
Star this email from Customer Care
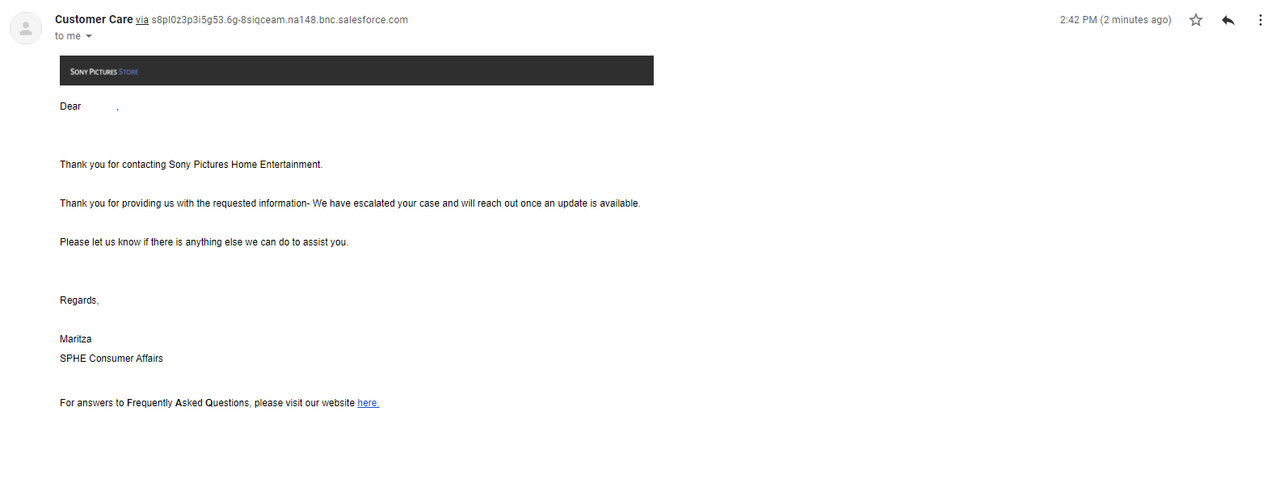click(1196, 20)
